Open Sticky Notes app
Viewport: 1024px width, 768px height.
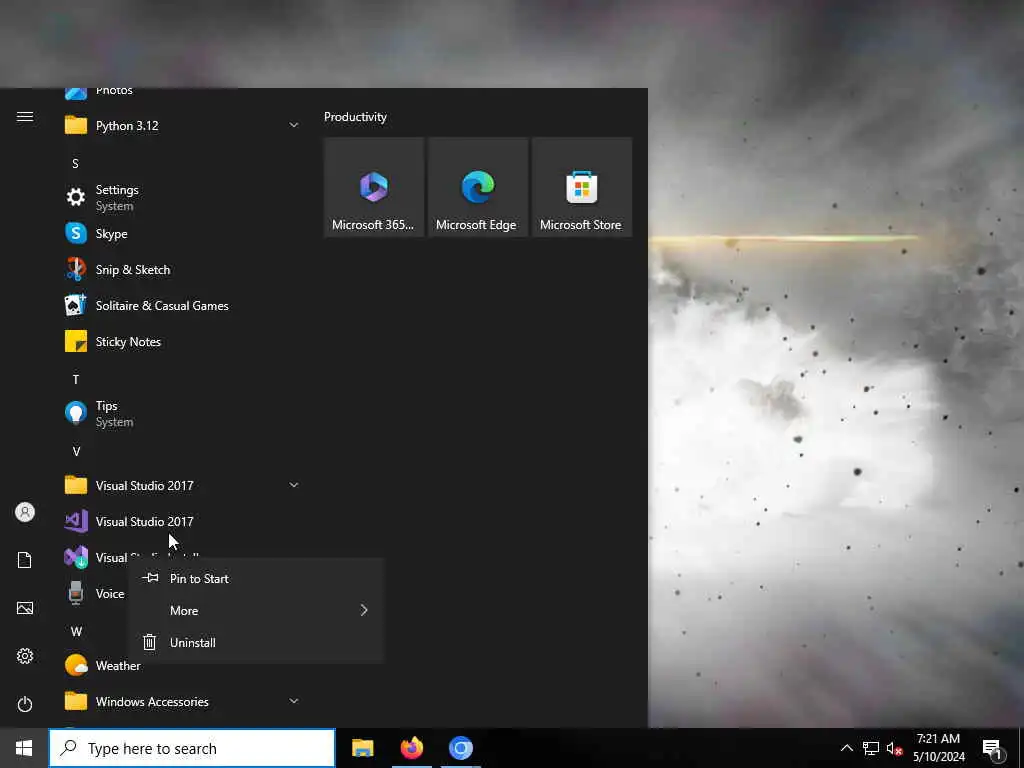[x=182, y=341]
